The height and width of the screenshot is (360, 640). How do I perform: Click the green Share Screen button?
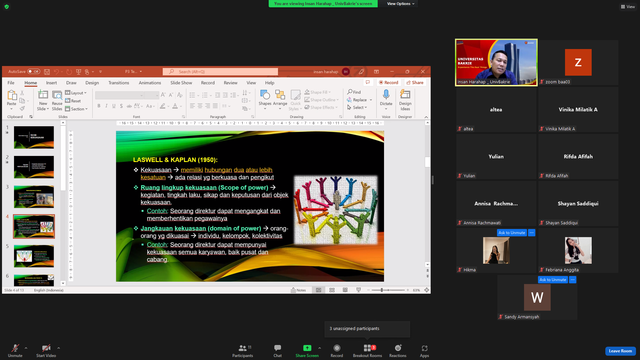[x=307, y=350]
